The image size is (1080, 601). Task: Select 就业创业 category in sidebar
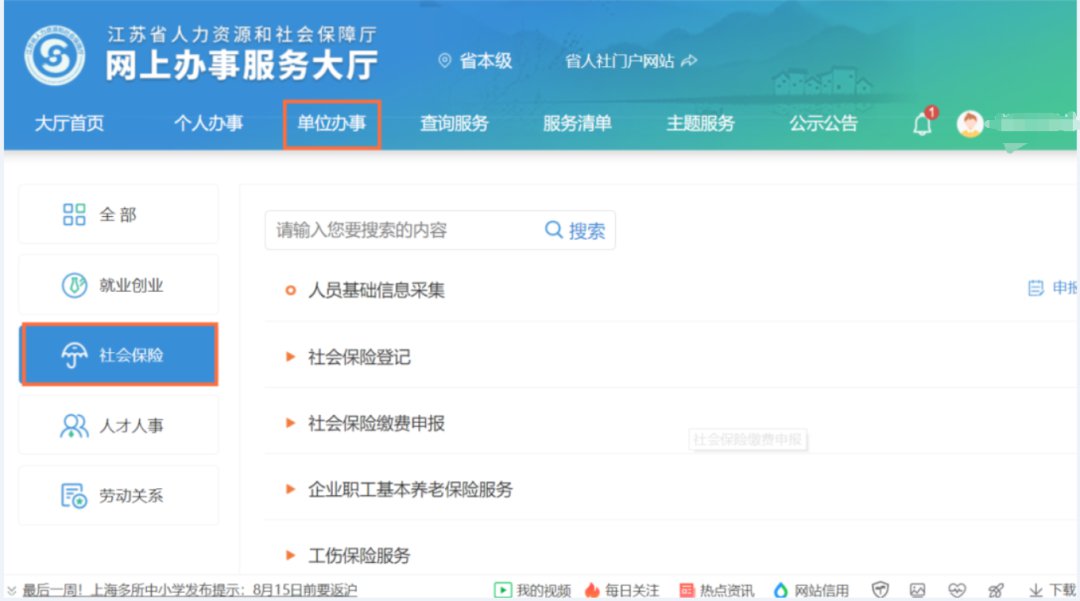[x=118, y=285]
